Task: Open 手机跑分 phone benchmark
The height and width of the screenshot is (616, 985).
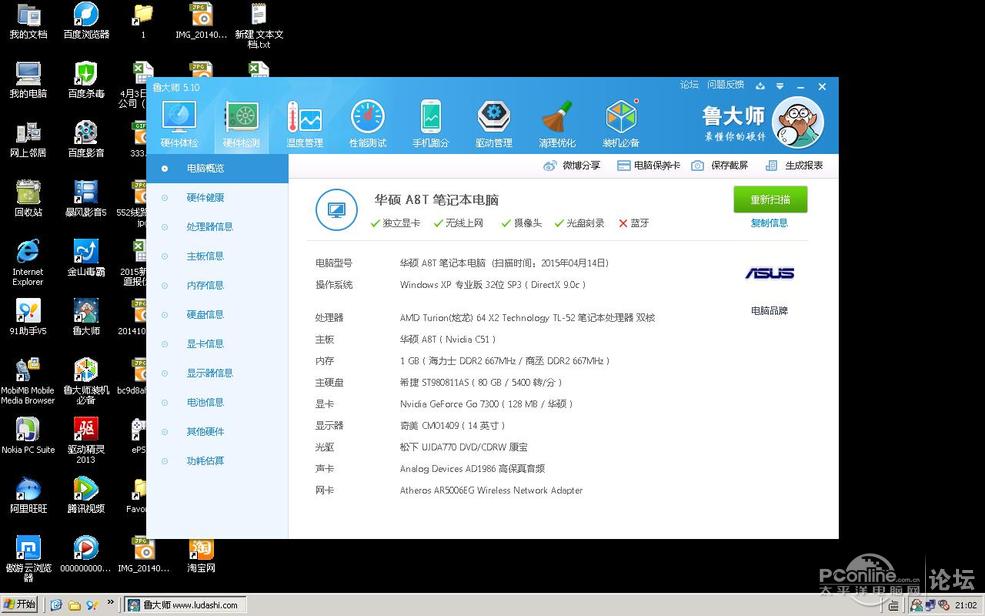Action: tap(430, 124)
